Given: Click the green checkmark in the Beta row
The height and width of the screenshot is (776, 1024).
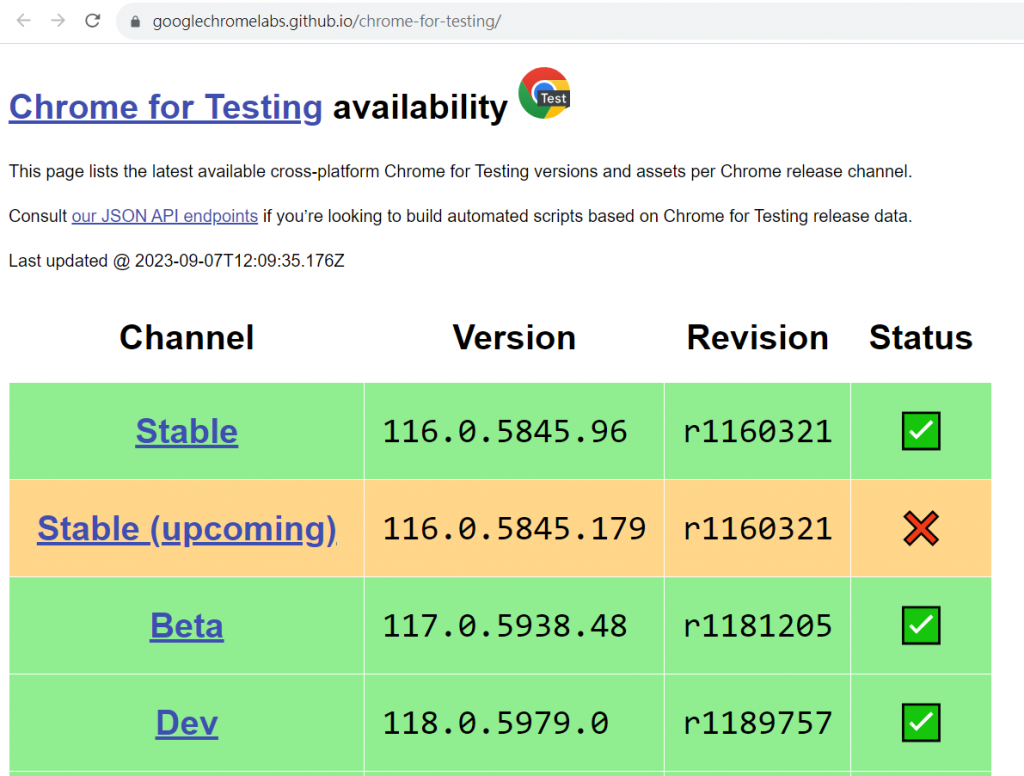Looking at the screenshot, I should click(x=920, y=626).
